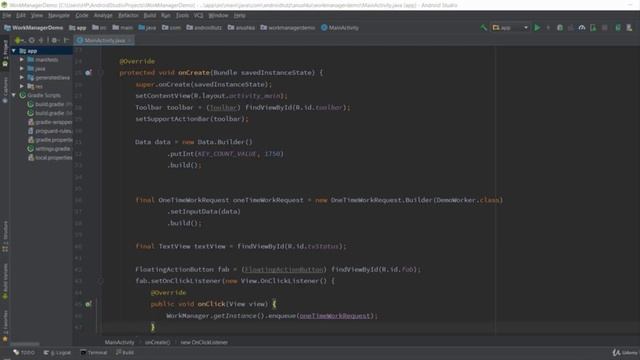Open the Terminal tool window
640x360 pixels.
click(x=93, y=352)
